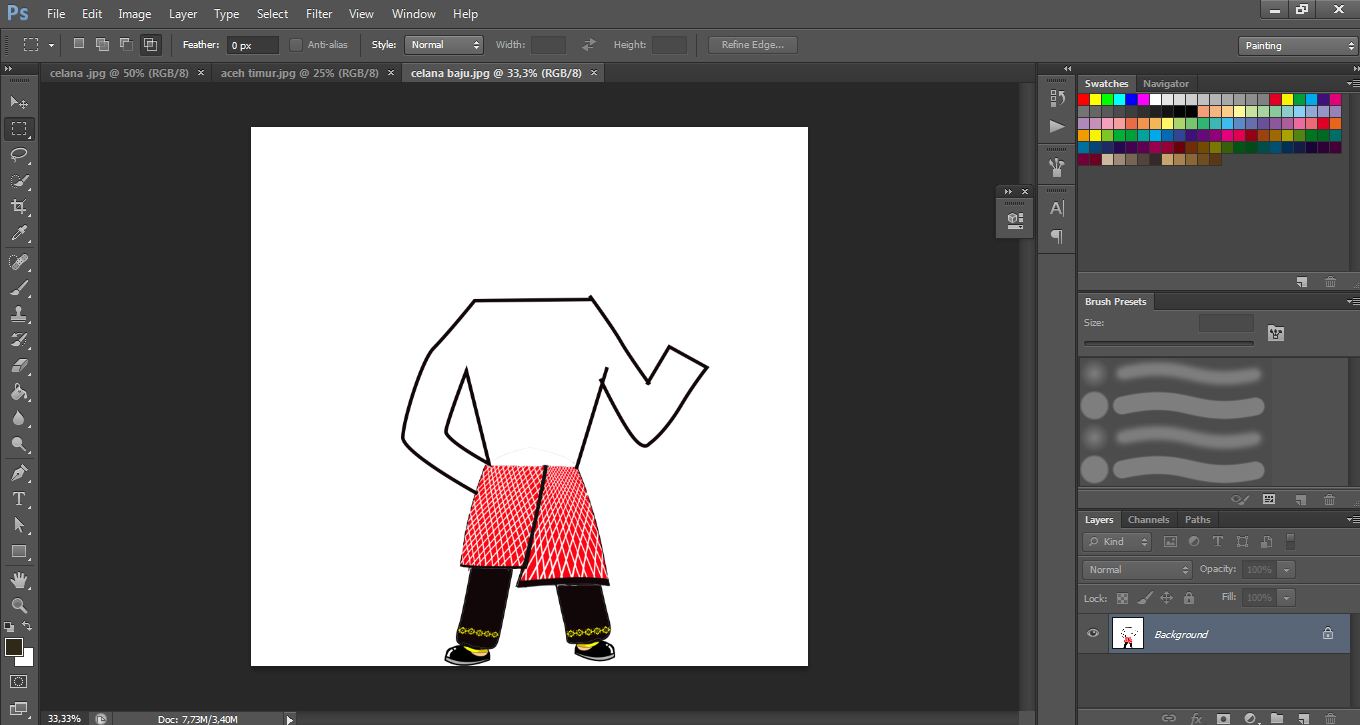Select the Lasso tool
Image resolution: width=1360 pixels, height=725 pixels.
19,155
